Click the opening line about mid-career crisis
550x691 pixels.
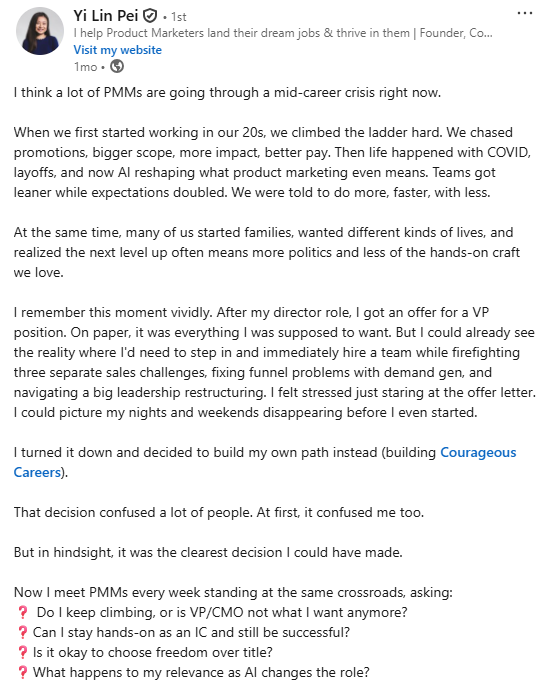[227, 93]
